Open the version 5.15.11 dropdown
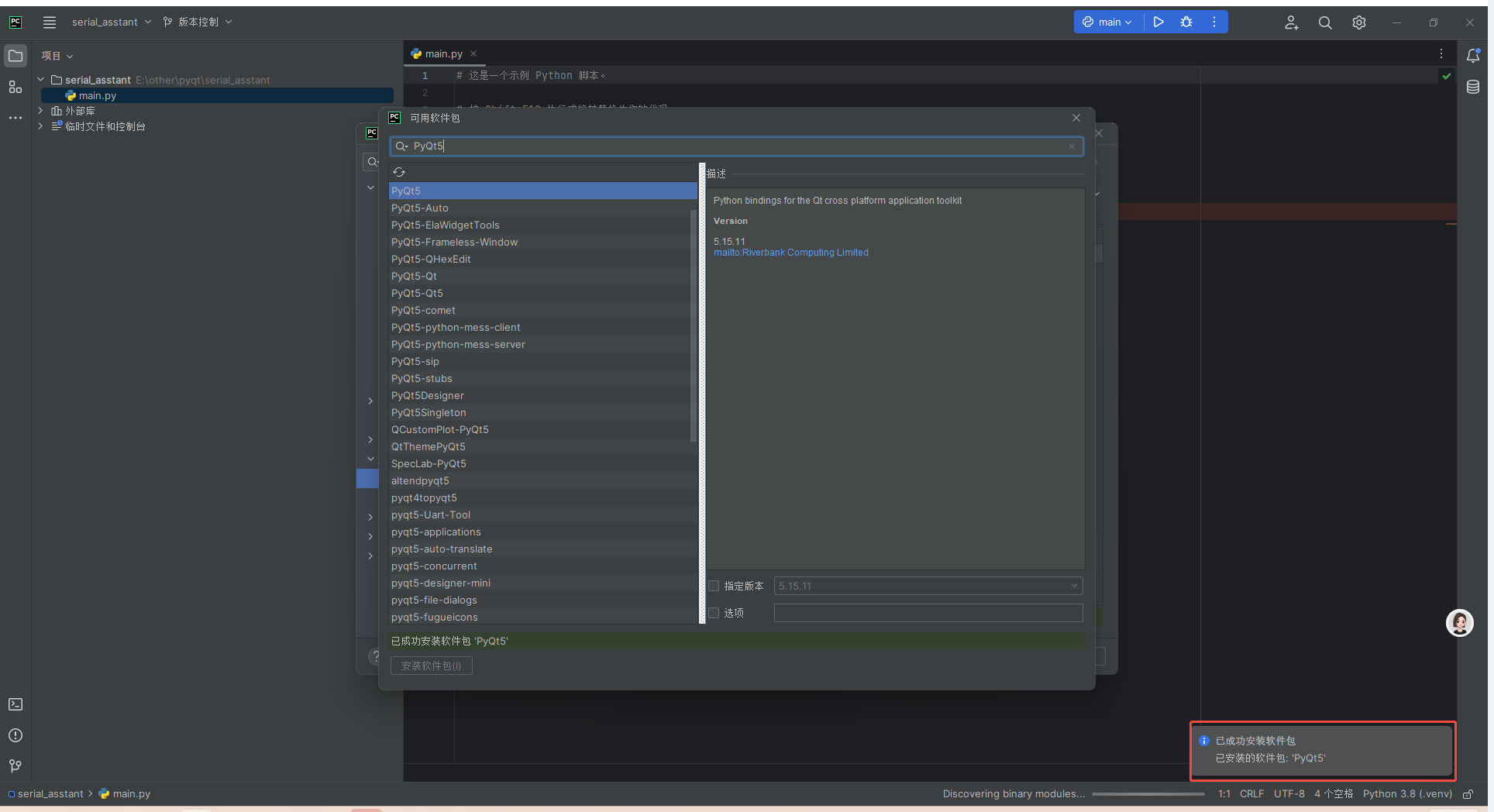Image resolution: width=1494 pixels, height=812 pixels. 928,587
